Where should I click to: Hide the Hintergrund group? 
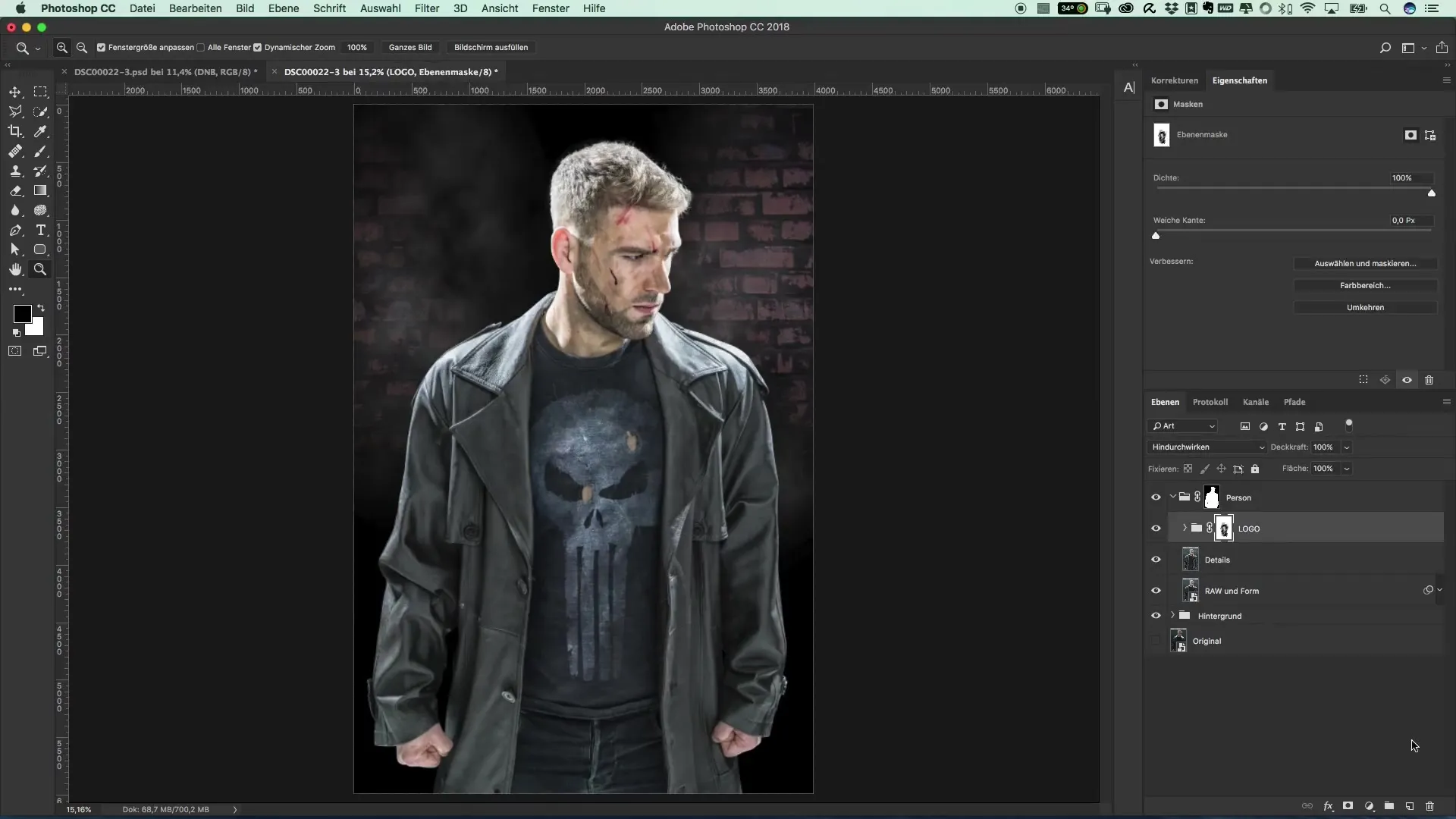[x=1156, y=616]
